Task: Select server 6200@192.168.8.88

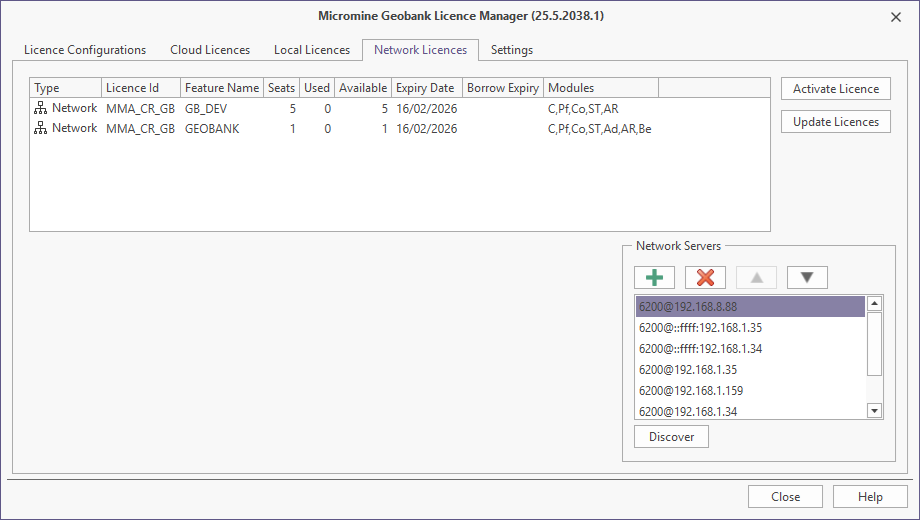Action: (x=750, y=307)
